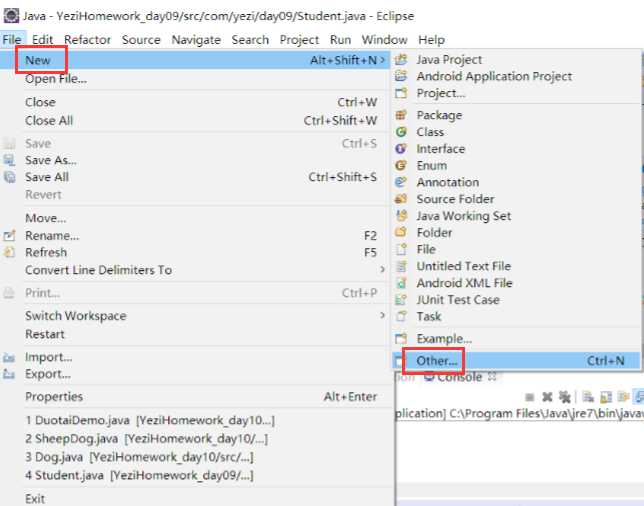Click the Android Application Project icon

(401, 76)
